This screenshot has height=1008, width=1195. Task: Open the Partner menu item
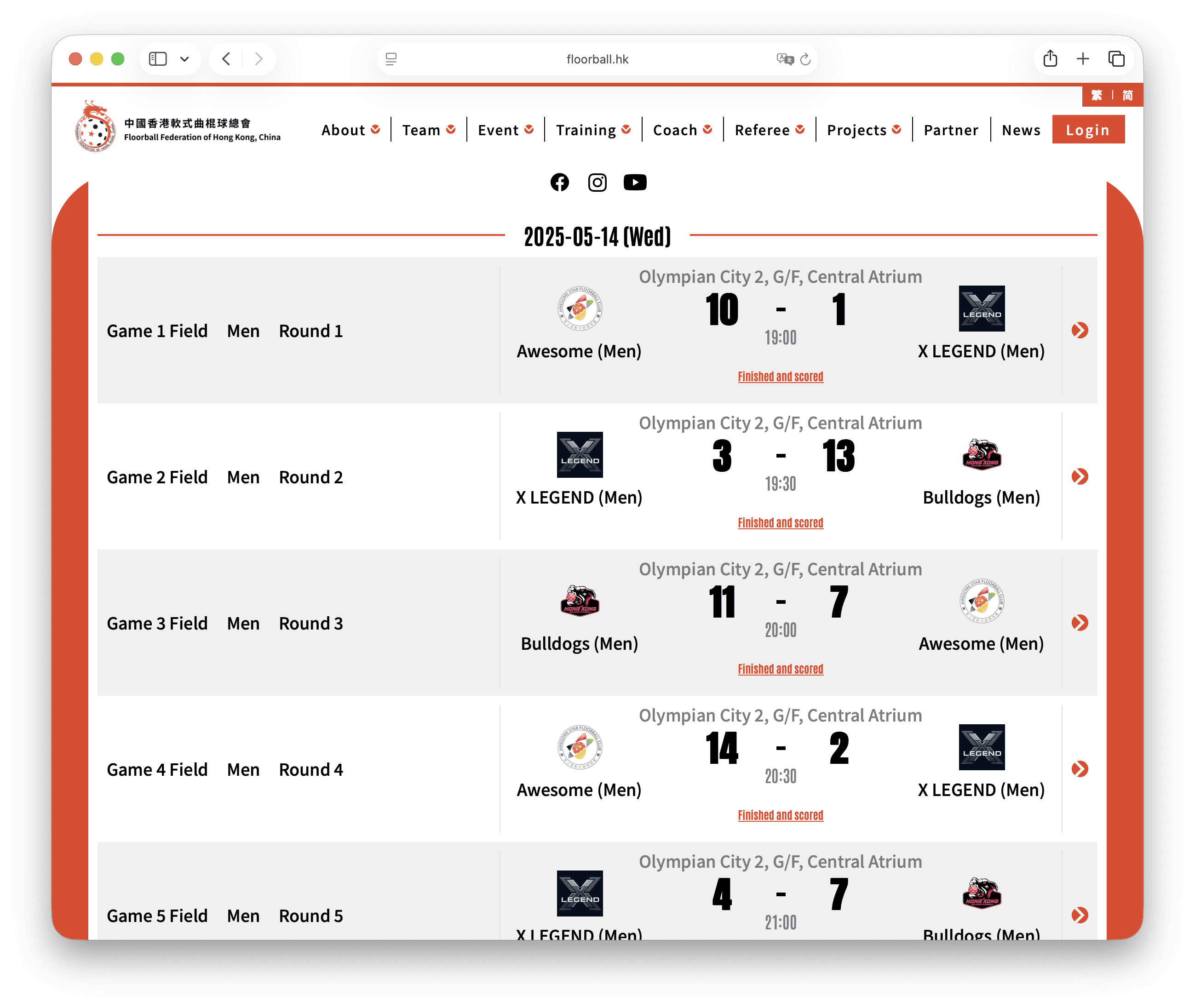(x=951, y=130)
